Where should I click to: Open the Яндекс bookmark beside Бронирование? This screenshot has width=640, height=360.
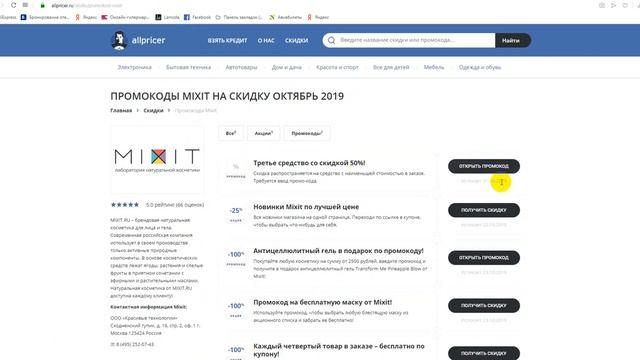pos(86,17)
